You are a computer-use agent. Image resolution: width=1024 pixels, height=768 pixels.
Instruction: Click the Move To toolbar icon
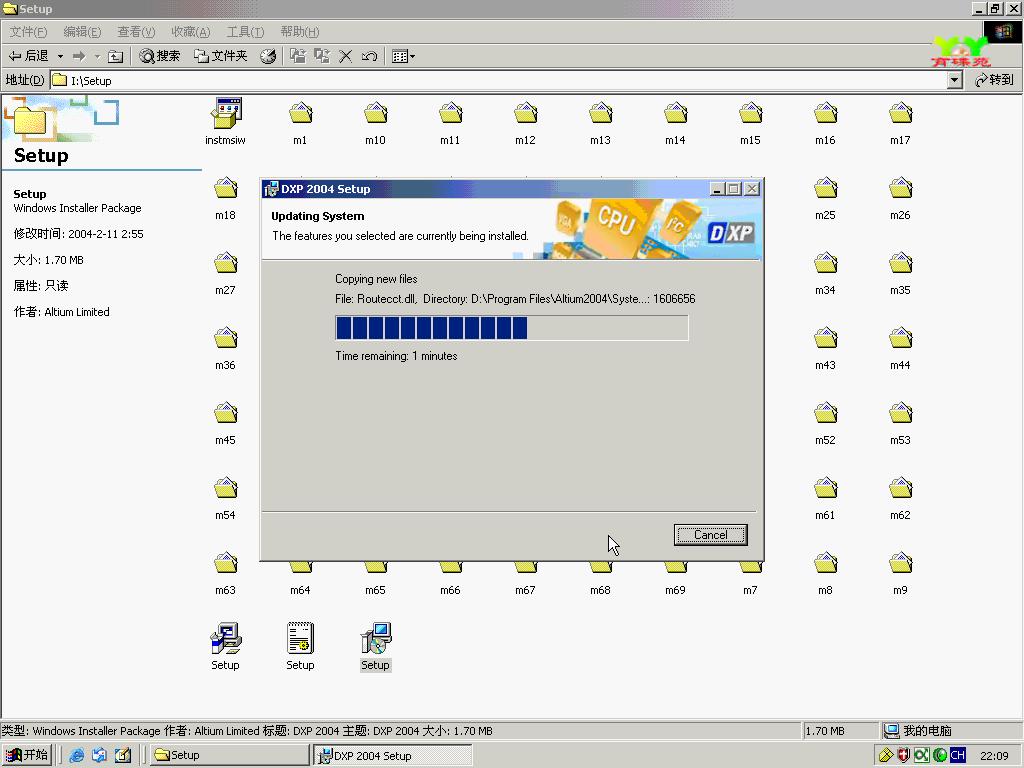(298, 56)
